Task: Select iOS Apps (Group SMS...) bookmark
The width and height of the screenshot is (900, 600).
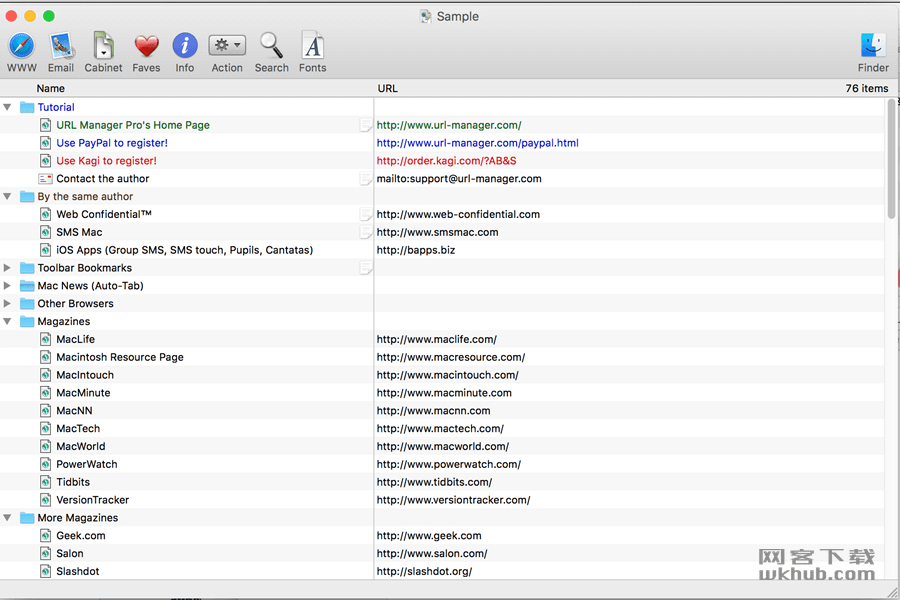Action: 184,250
